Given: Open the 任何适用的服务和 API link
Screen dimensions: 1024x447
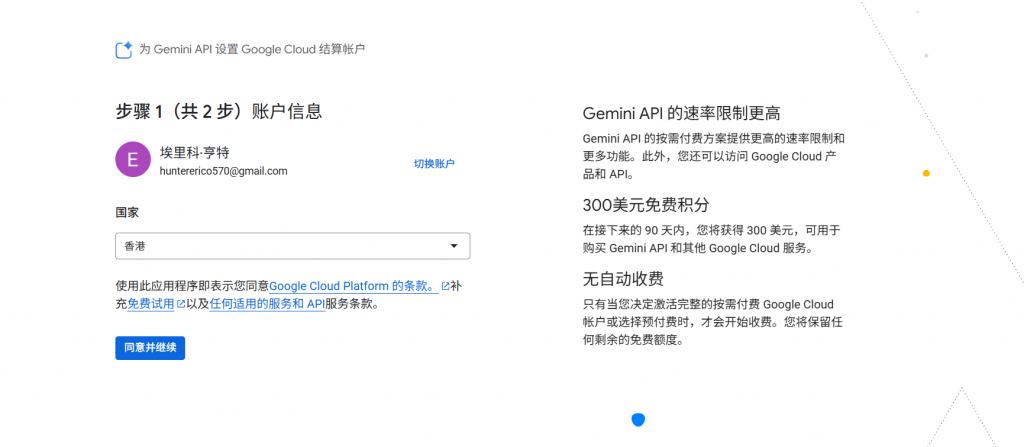Looking at the screenshot, I should 267,304.
